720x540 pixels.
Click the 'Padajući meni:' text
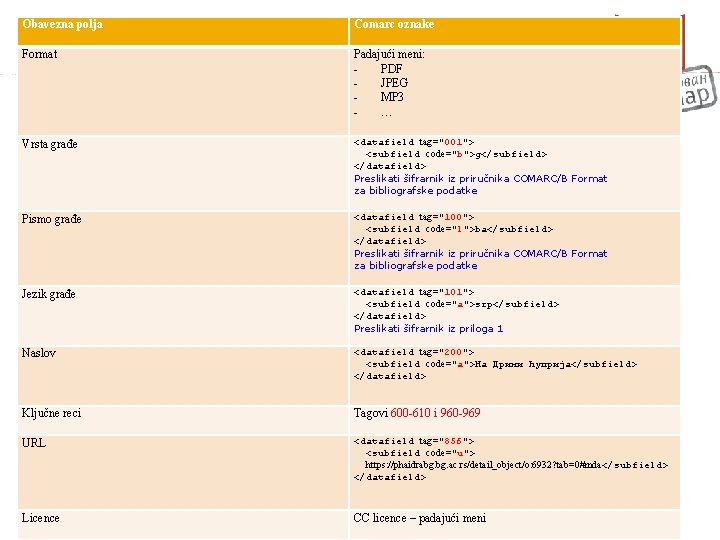389,54
